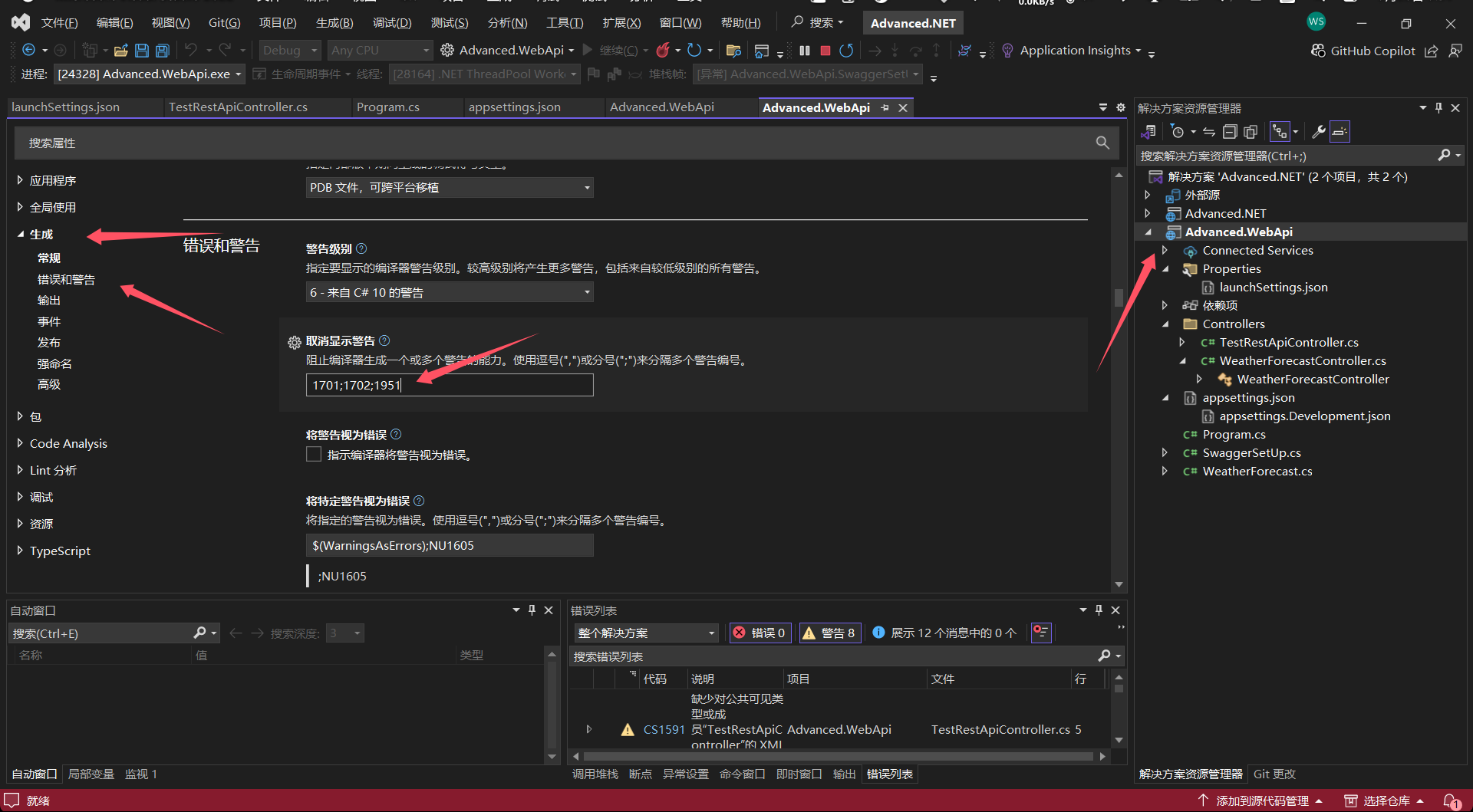
Task: Click 添加到源代码管理 in status bar
Action: click(x=1261, y=801)
